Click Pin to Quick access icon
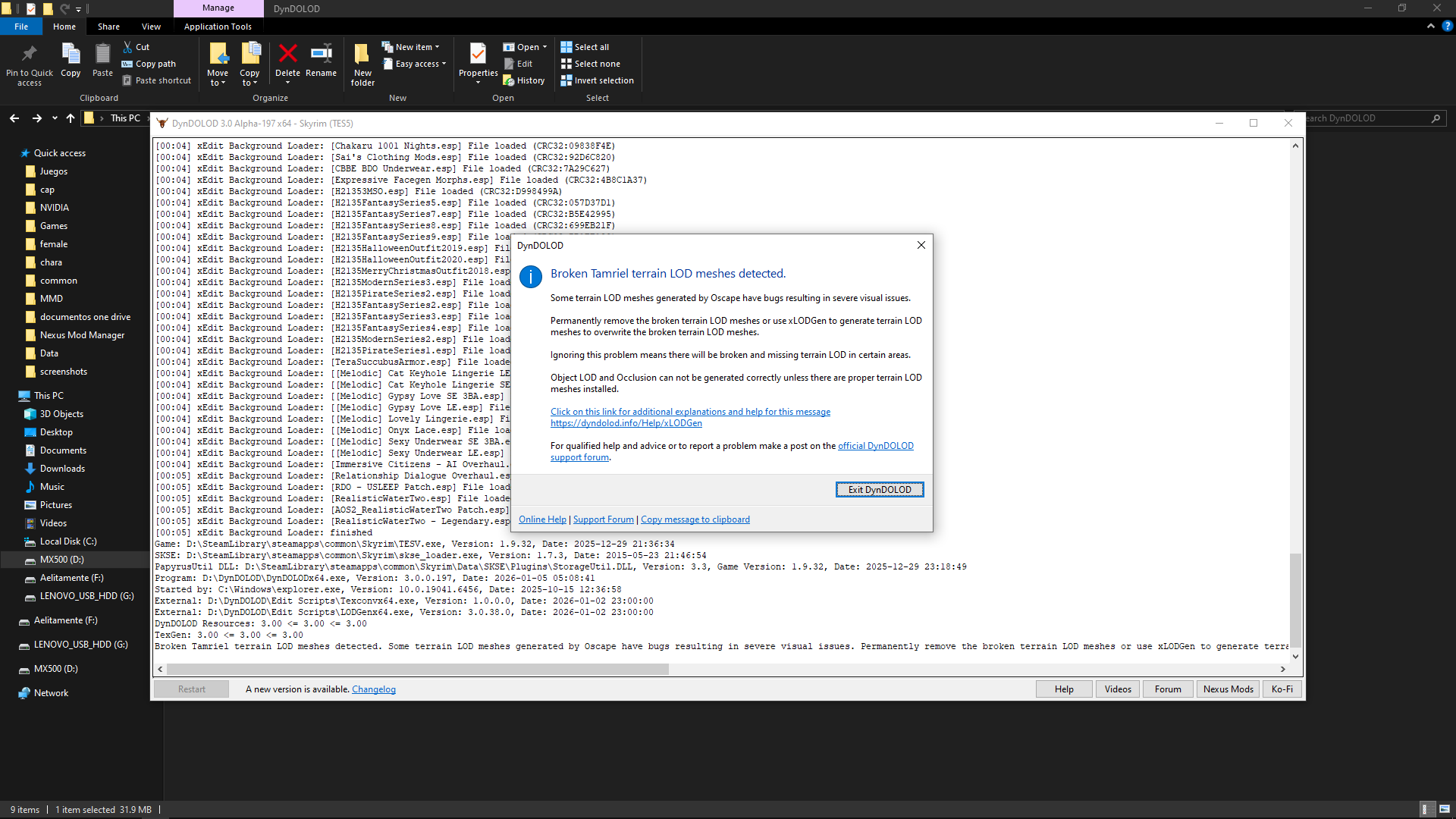1456x819 pixels. pyautogui.click(x=30, y=55)
